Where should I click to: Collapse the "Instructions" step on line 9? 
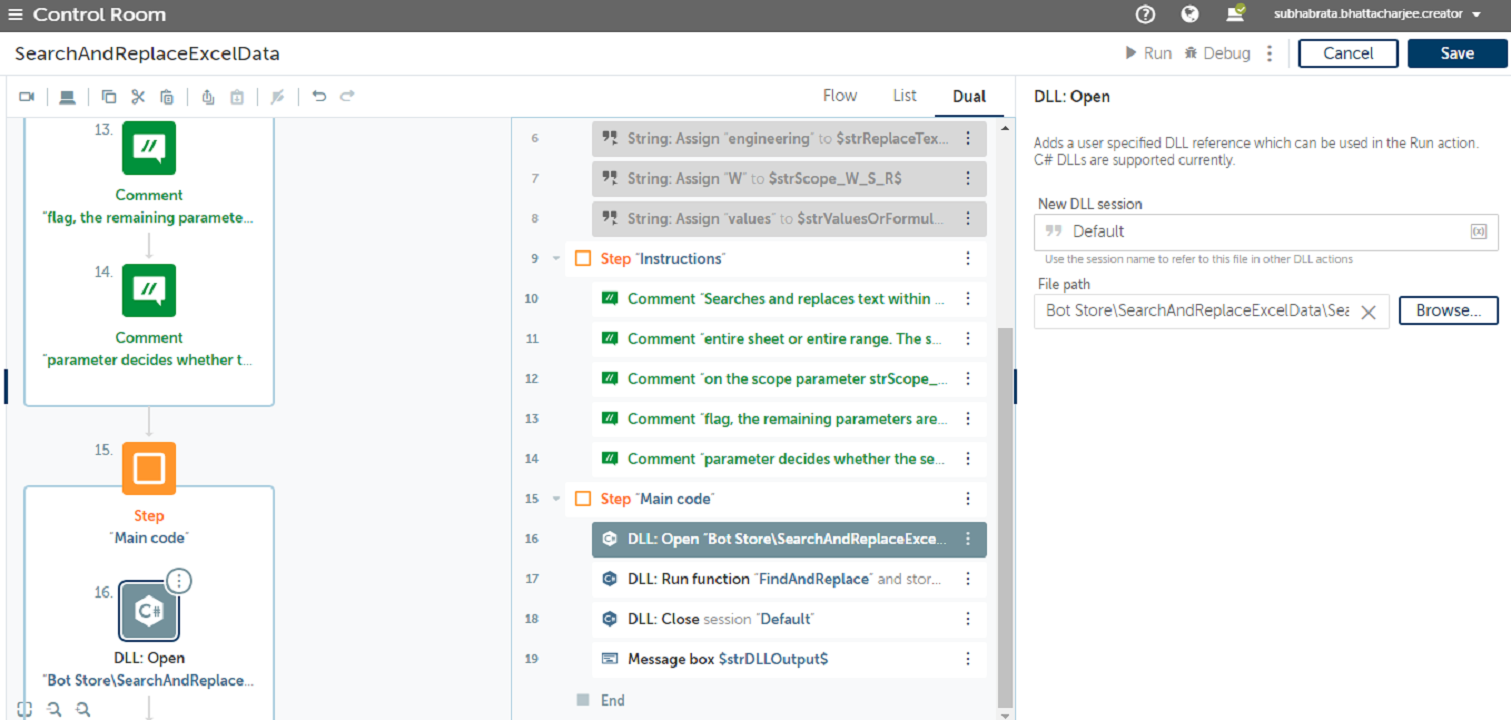[557, 259]
